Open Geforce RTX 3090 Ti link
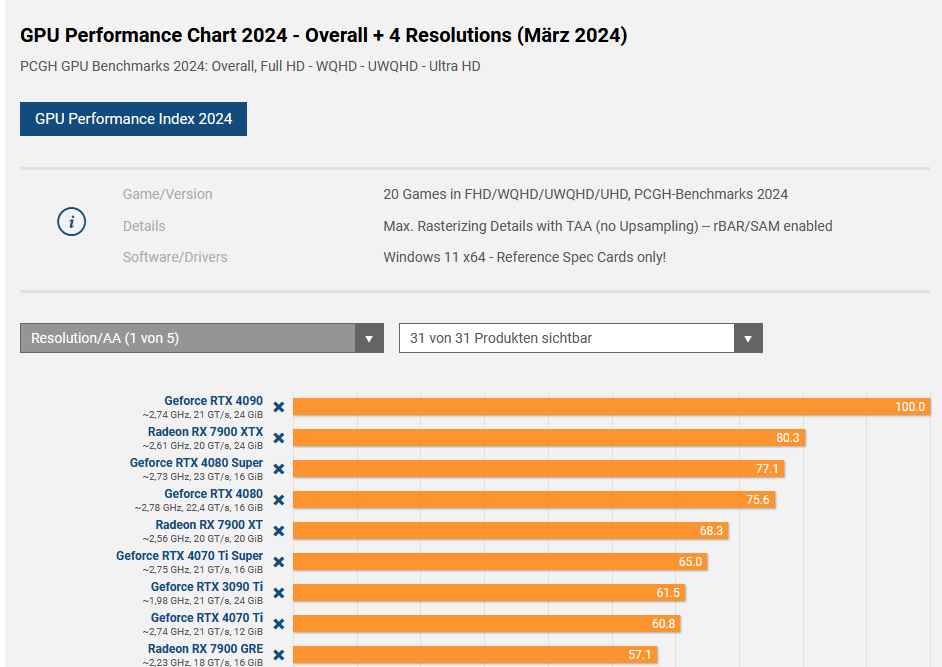 207,587
